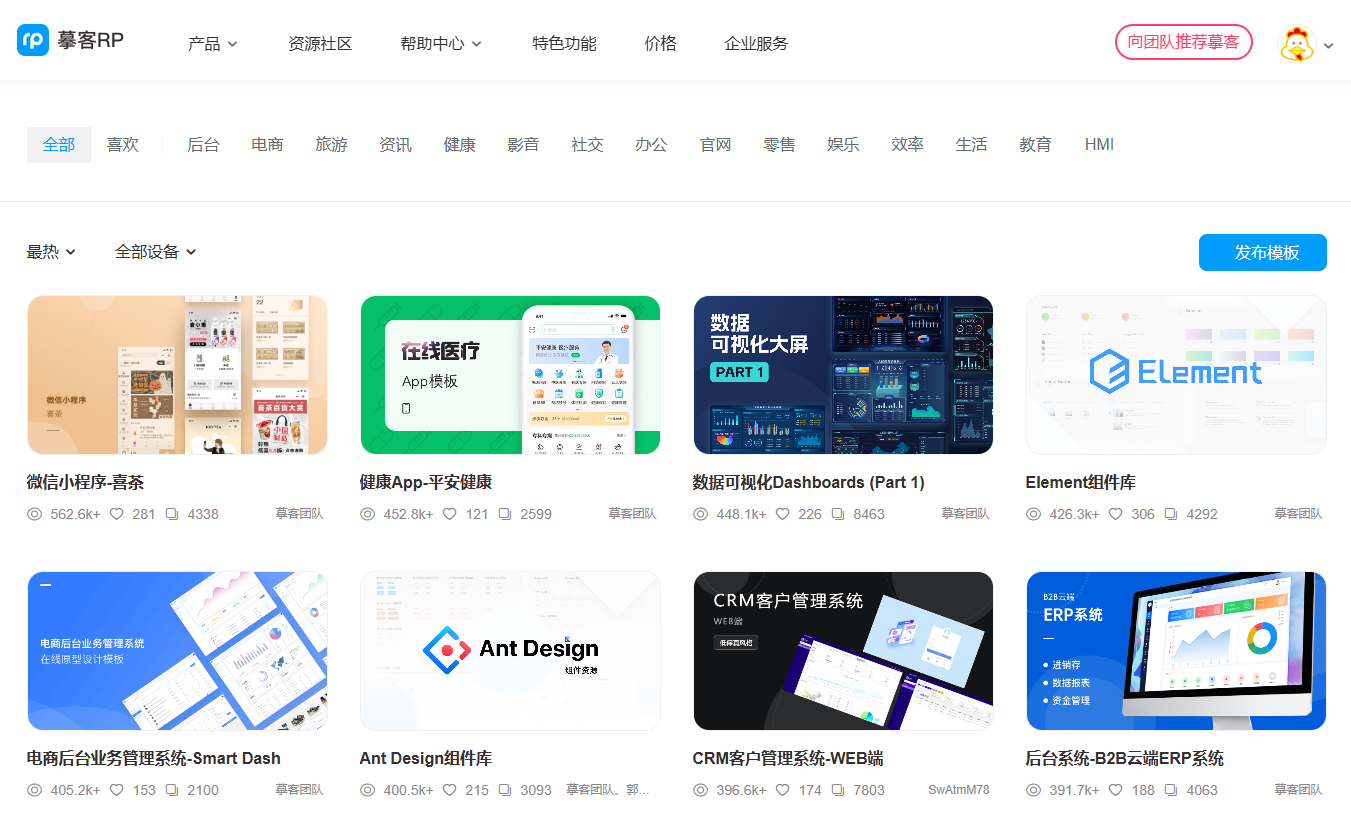Open the 在线医疗 App模板 thumbnail
1351x826 pixels.
(x=510, y=375)
